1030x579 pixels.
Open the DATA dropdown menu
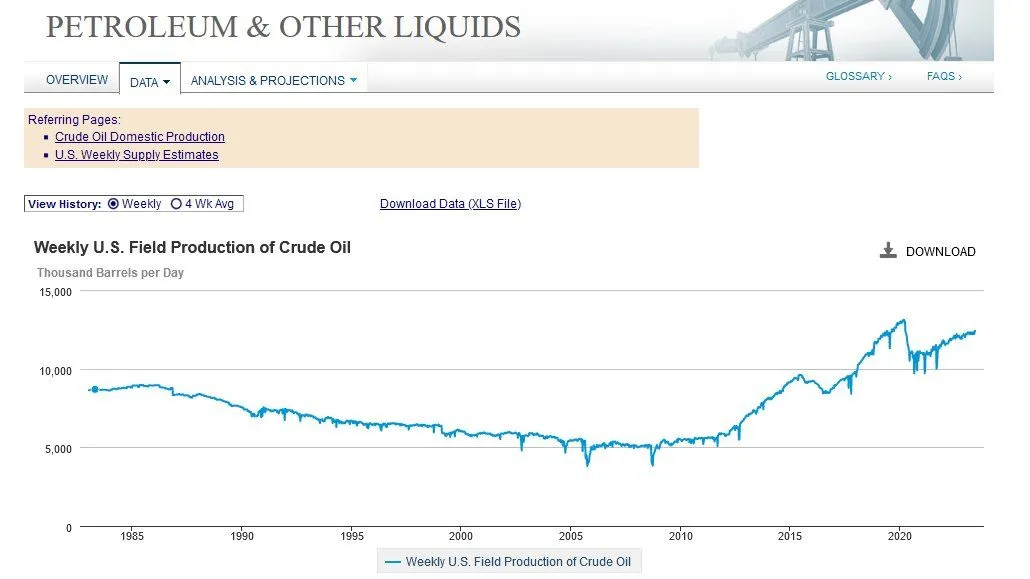(x=149, y=83)
